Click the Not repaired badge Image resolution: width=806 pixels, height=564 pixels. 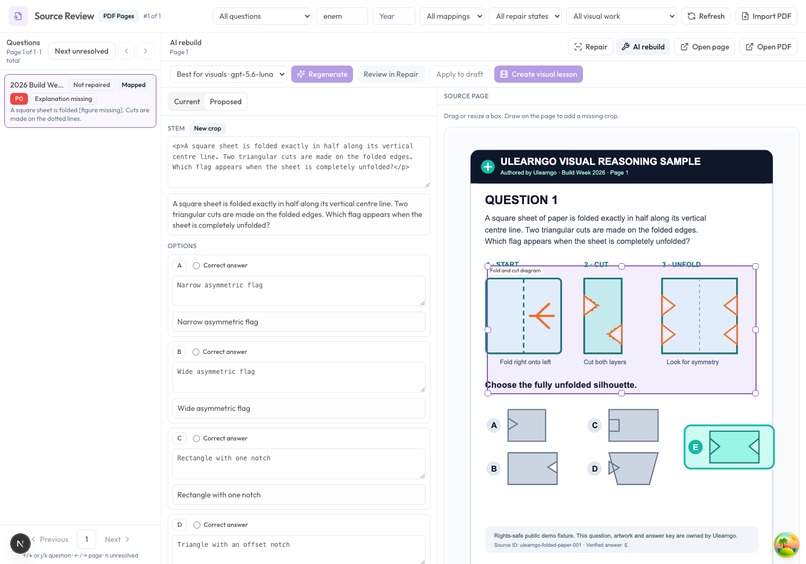[91, 85]
